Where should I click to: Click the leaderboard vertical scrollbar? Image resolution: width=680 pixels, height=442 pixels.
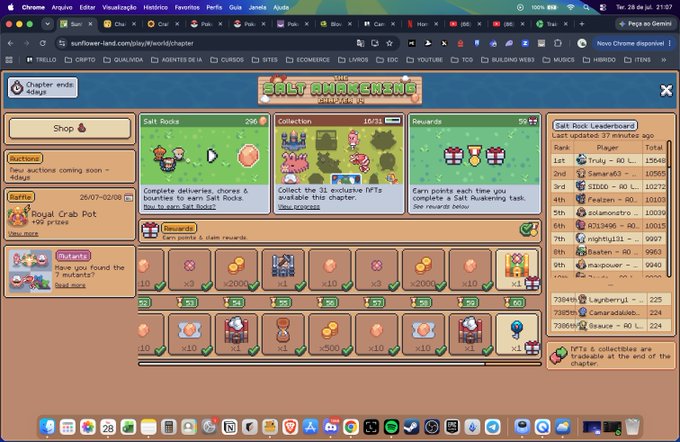[x=669, y=208]
